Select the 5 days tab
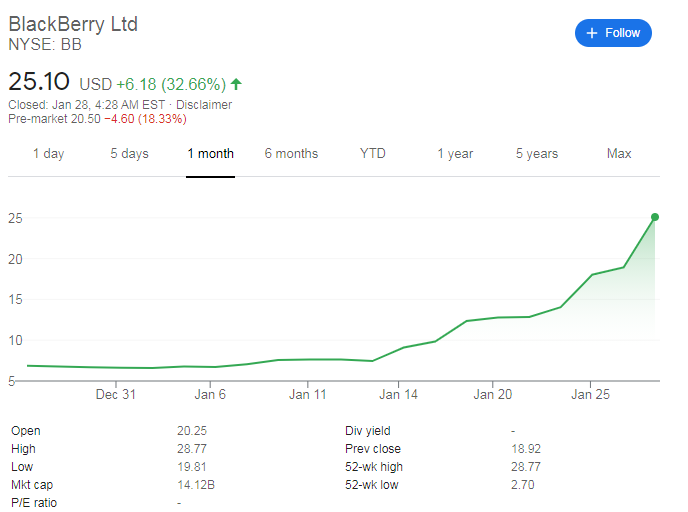 click(x=129, y=154)
